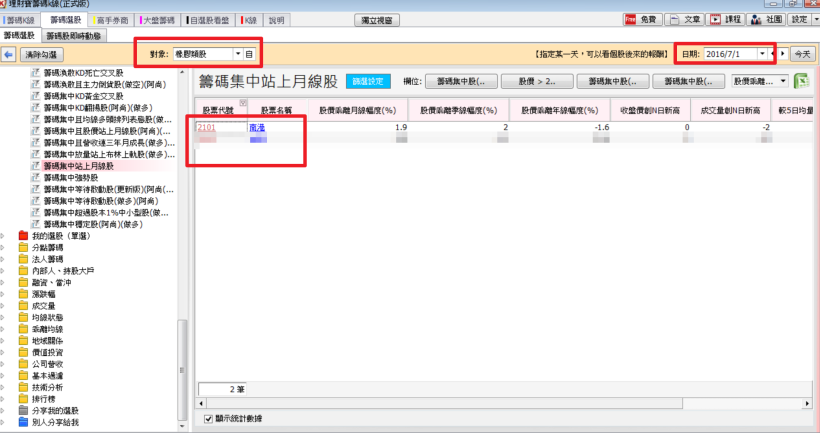Click the gray 分享我的選股 folder icon
The height and width of the screenshot is (433, 820).
(23, 411)
